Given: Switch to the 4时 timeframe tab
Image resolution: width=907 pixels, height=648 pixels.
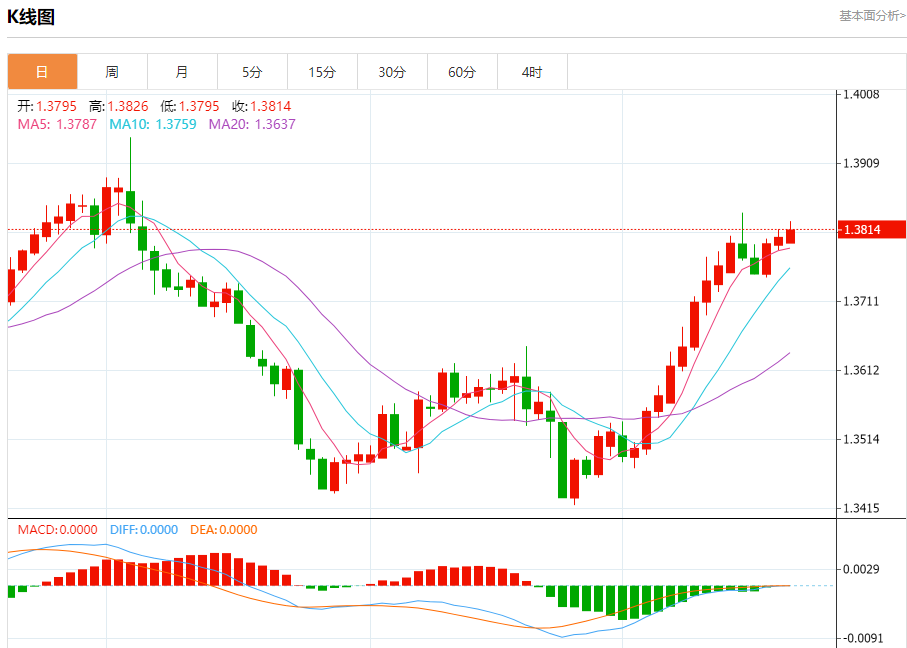Looking at the screenshot, I should pos(532,72).
